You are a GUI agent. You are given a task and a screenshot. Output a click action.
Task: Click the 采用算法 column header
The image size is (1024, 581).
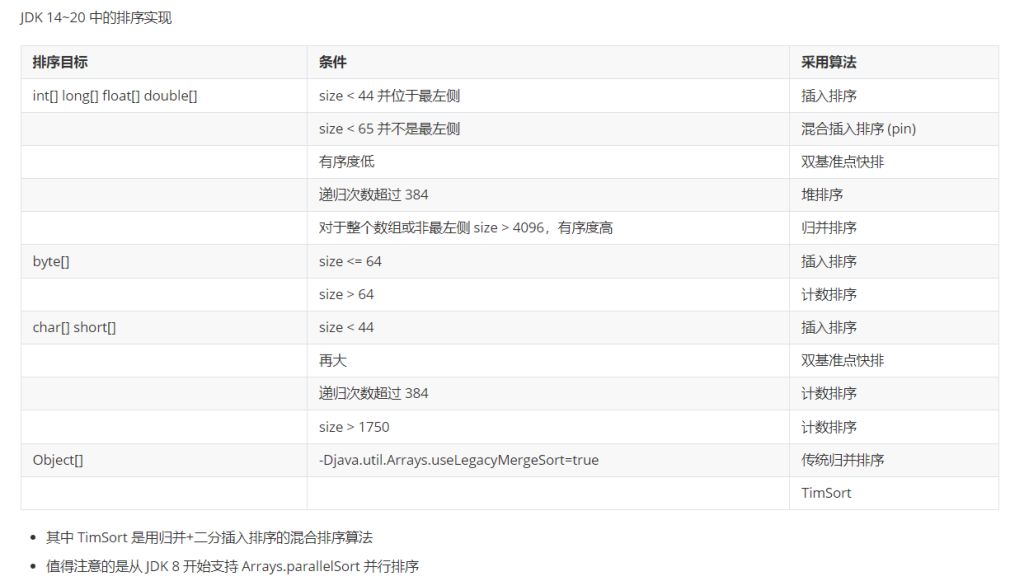828,62
